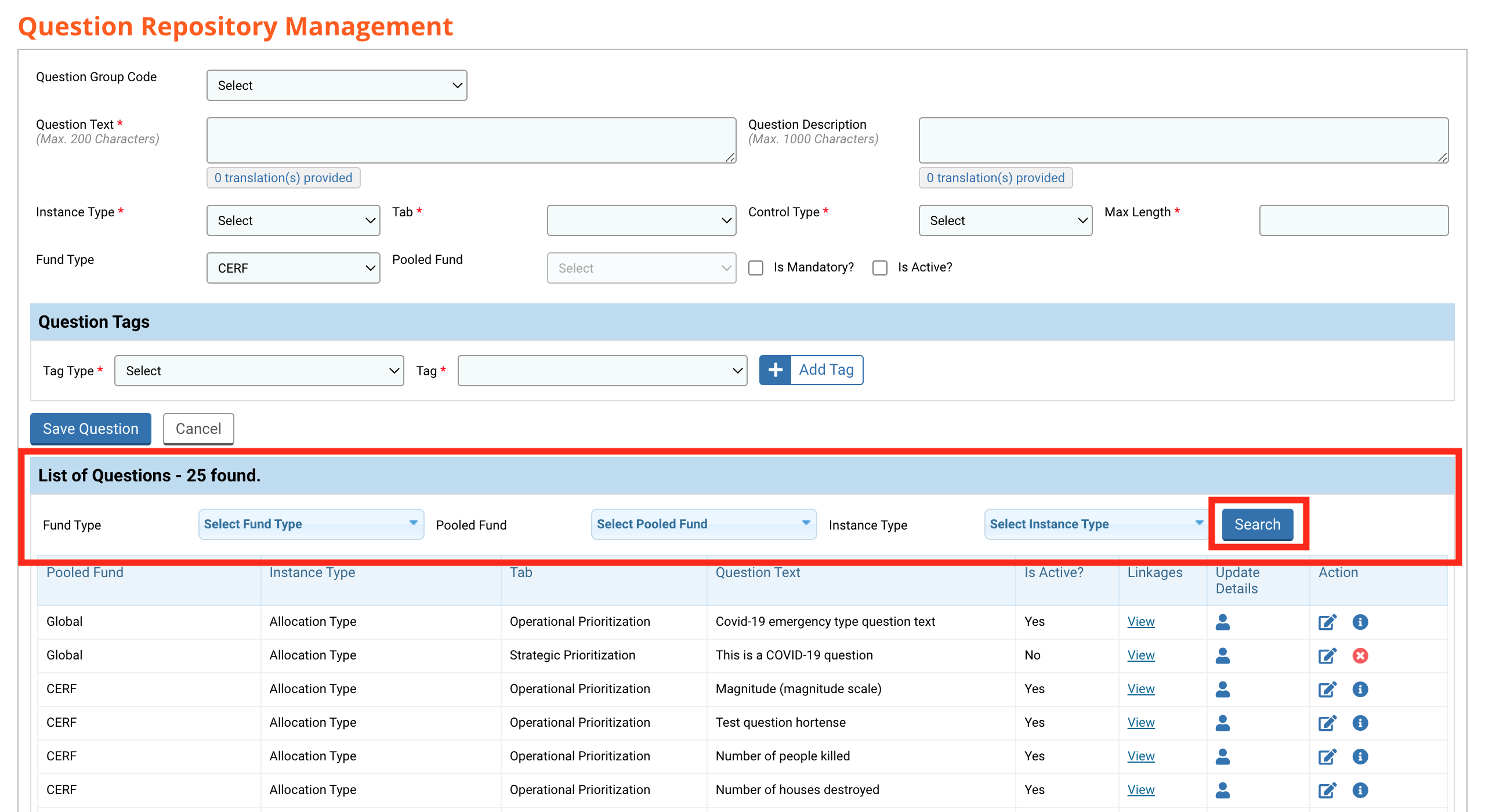This screenshot has width=1485, height=812.
Task: Open Question Group Code dropdown
Action: click(337, 85)
